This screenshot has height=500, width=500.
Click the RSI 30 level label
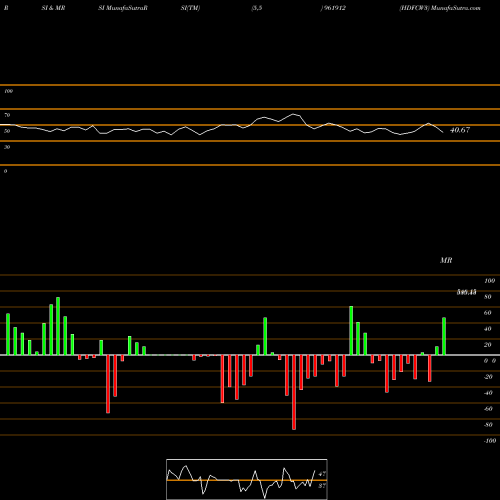(x=7, y=147)
